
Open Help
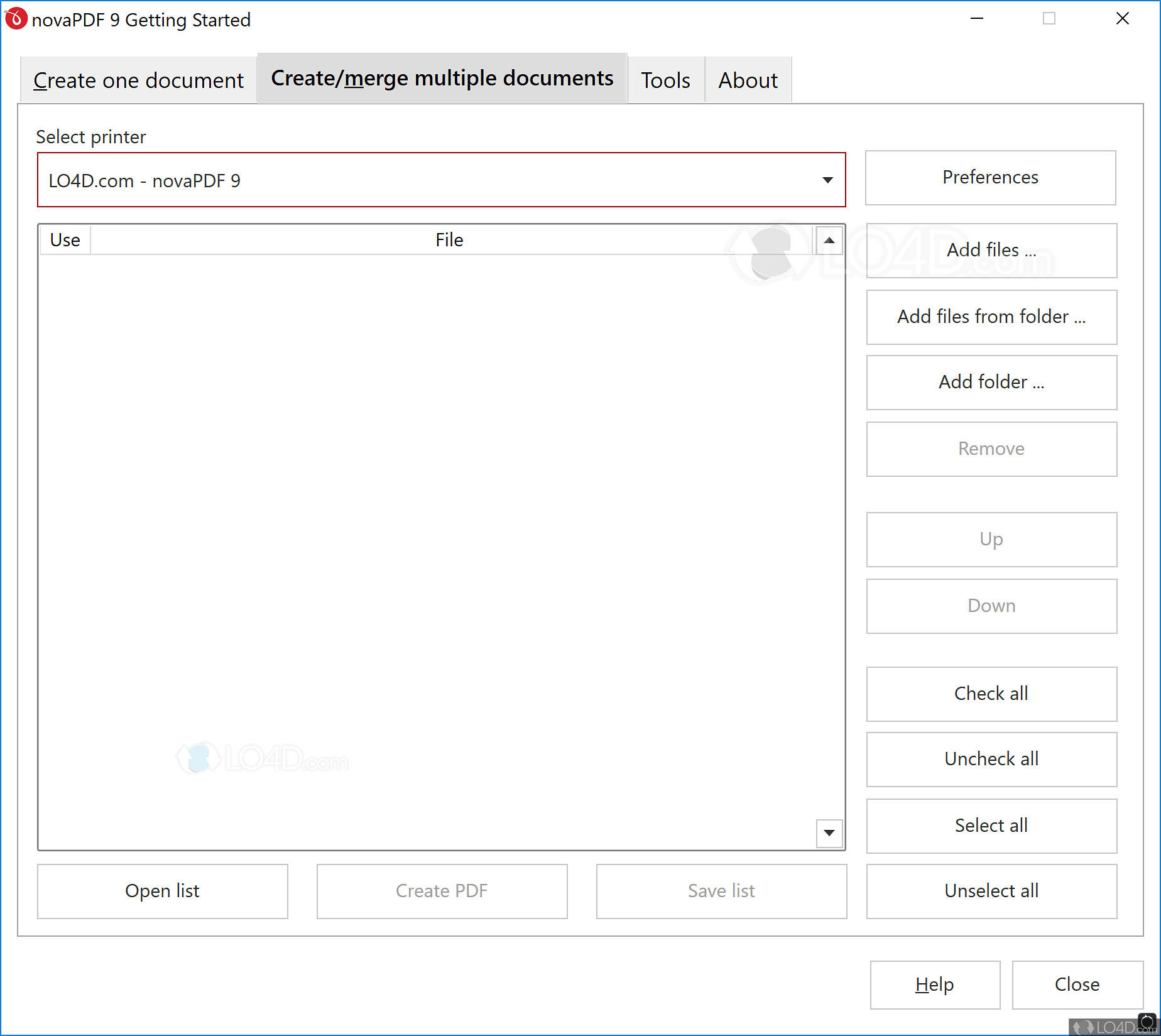click(935, 985)
